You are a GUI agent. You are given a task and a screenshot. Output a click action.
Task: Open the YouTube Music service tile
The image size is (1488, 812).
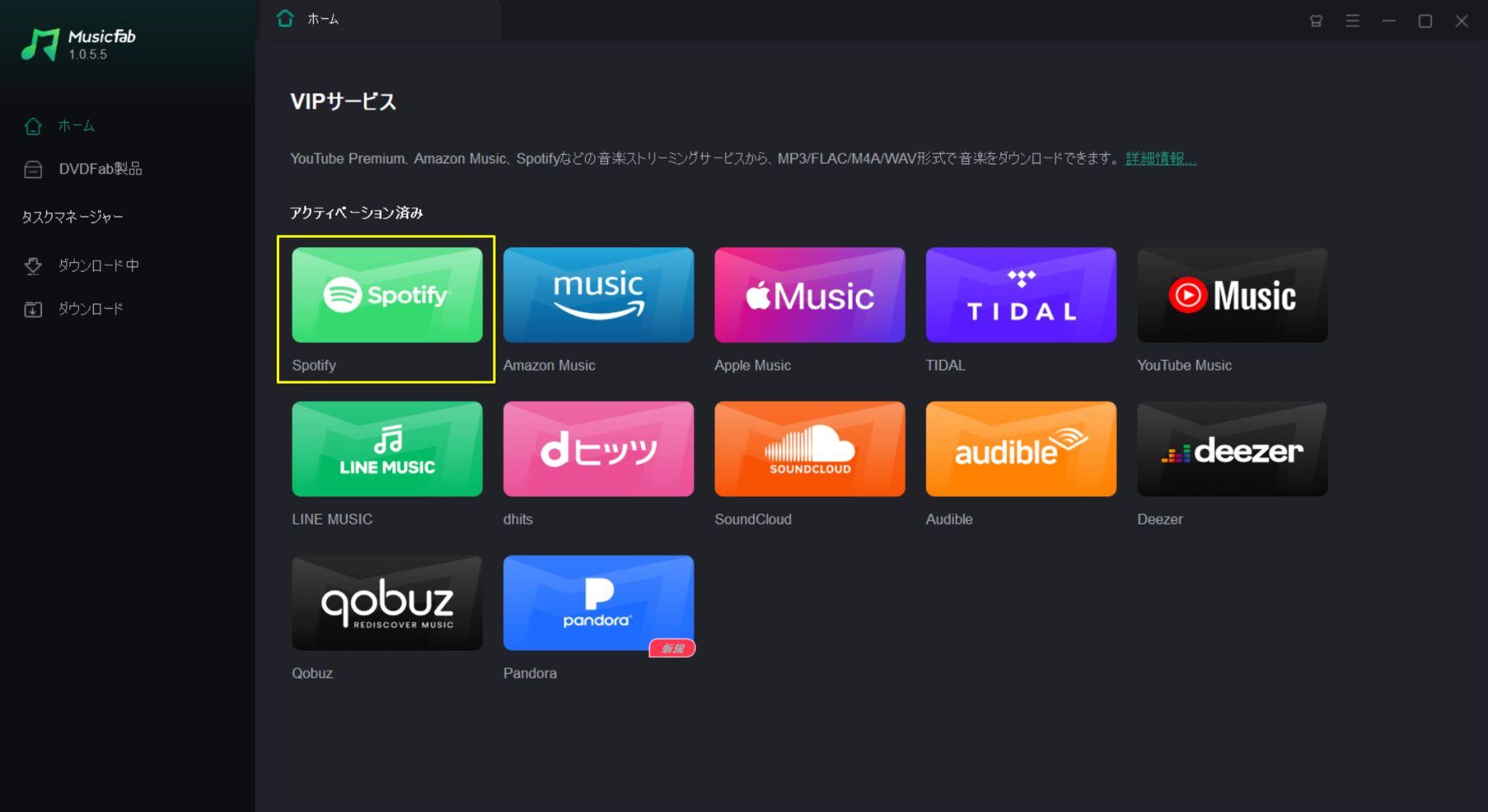(1232, 295)
